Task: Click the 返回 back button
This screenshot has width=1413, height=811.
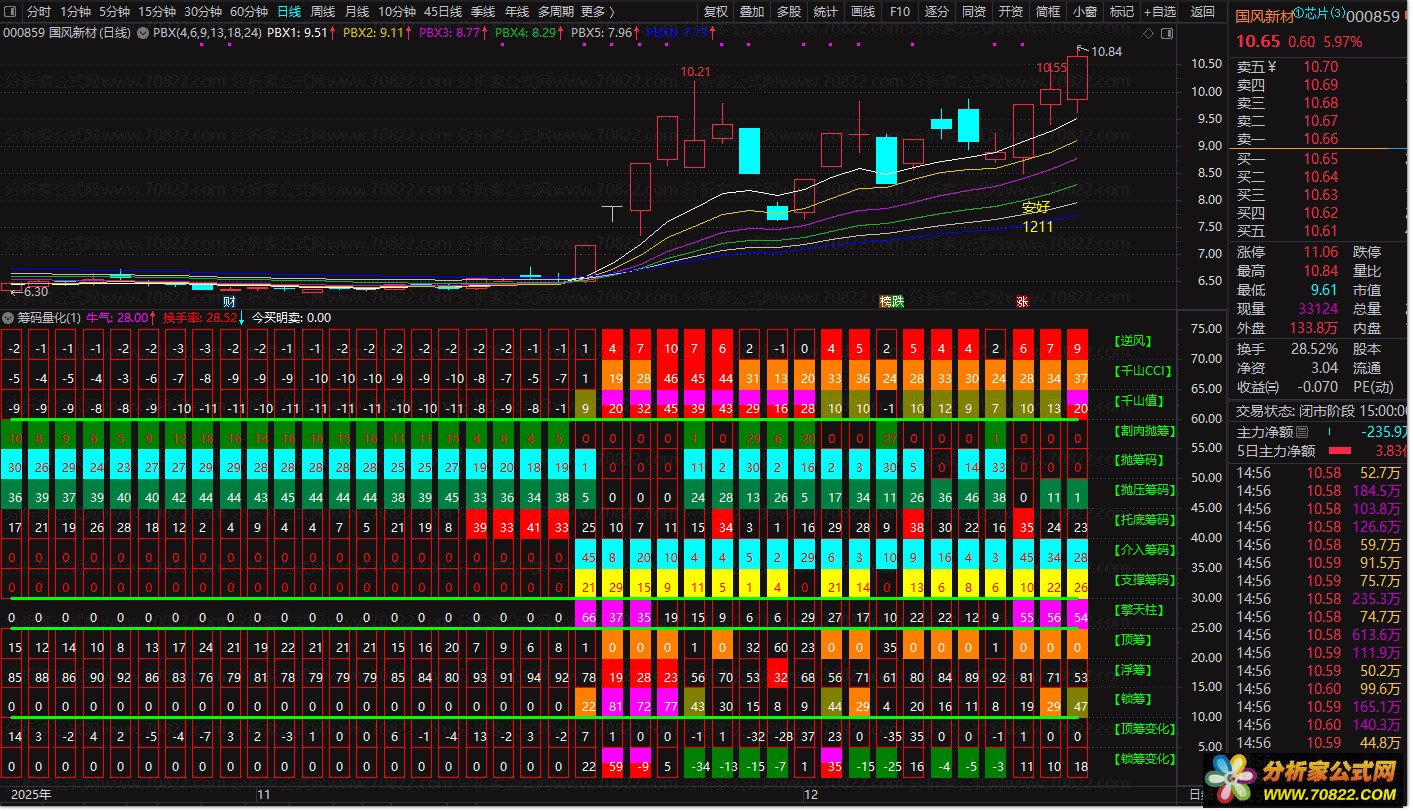Action: click(1203, 12)
